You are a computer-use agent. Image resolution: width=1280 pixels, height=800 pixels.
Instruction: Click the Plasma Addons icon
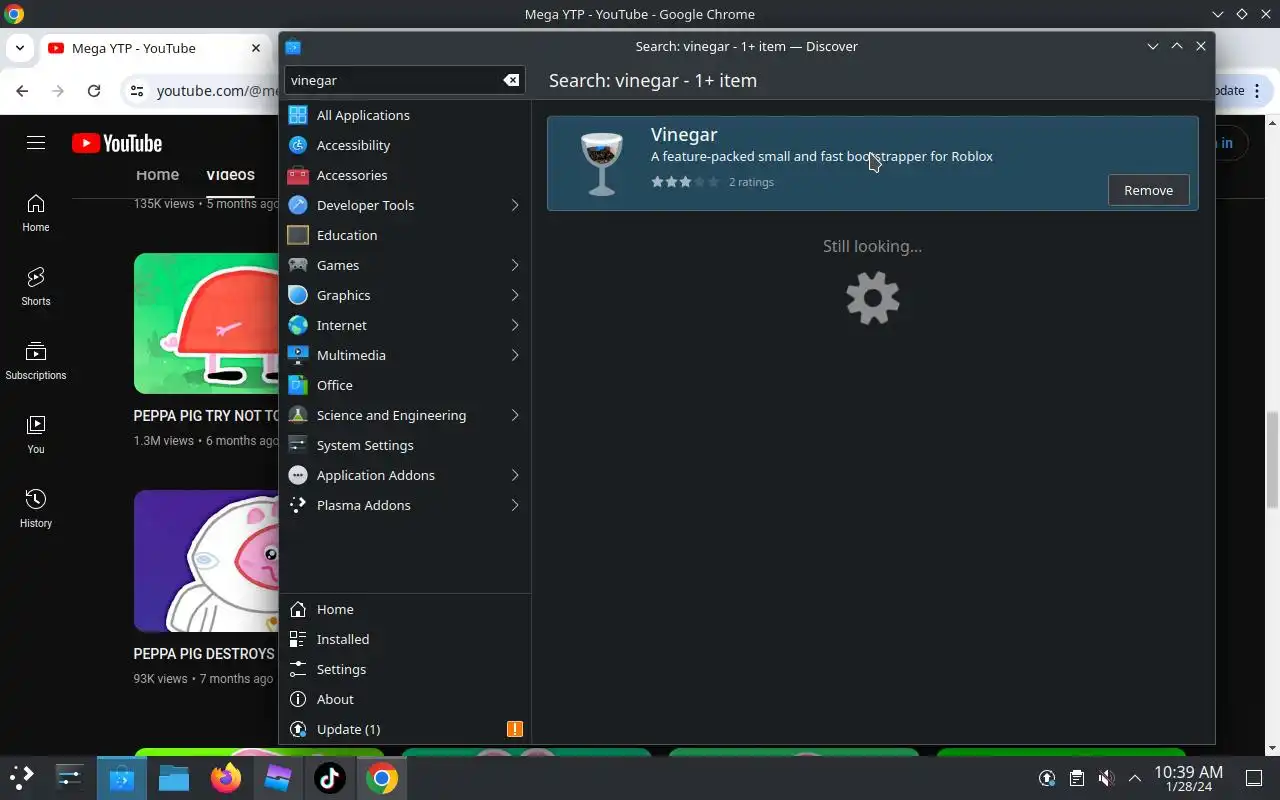point(297,505)
